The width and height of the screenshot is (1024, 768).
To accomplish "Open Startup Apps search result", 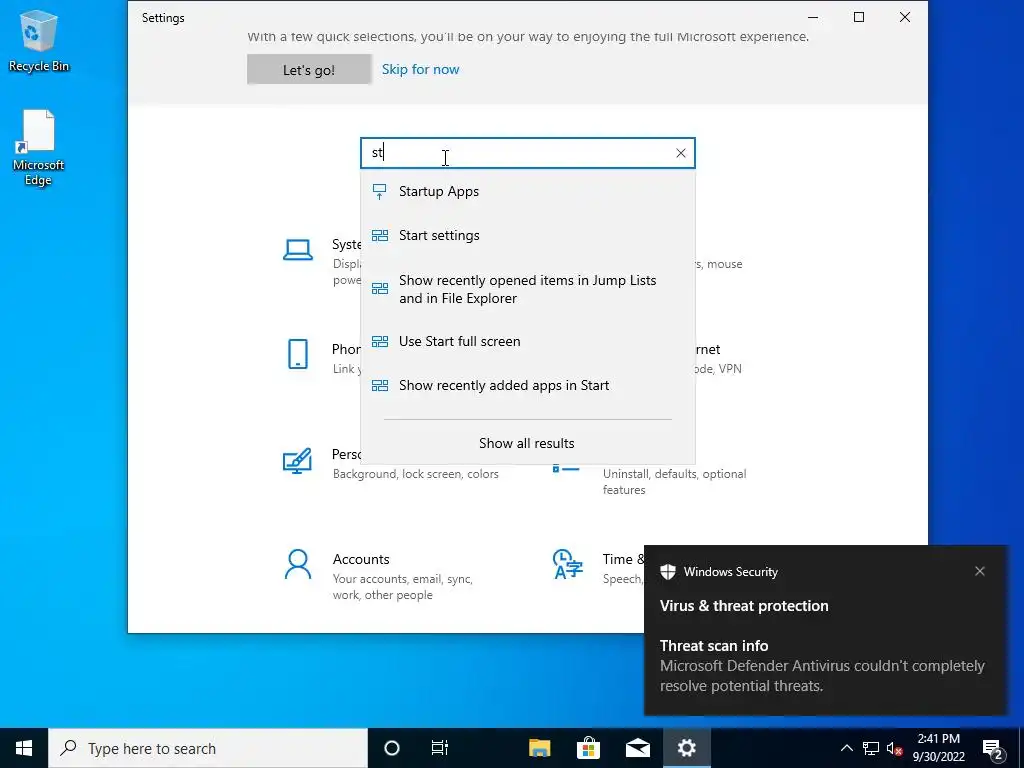I will click(528, 191).
